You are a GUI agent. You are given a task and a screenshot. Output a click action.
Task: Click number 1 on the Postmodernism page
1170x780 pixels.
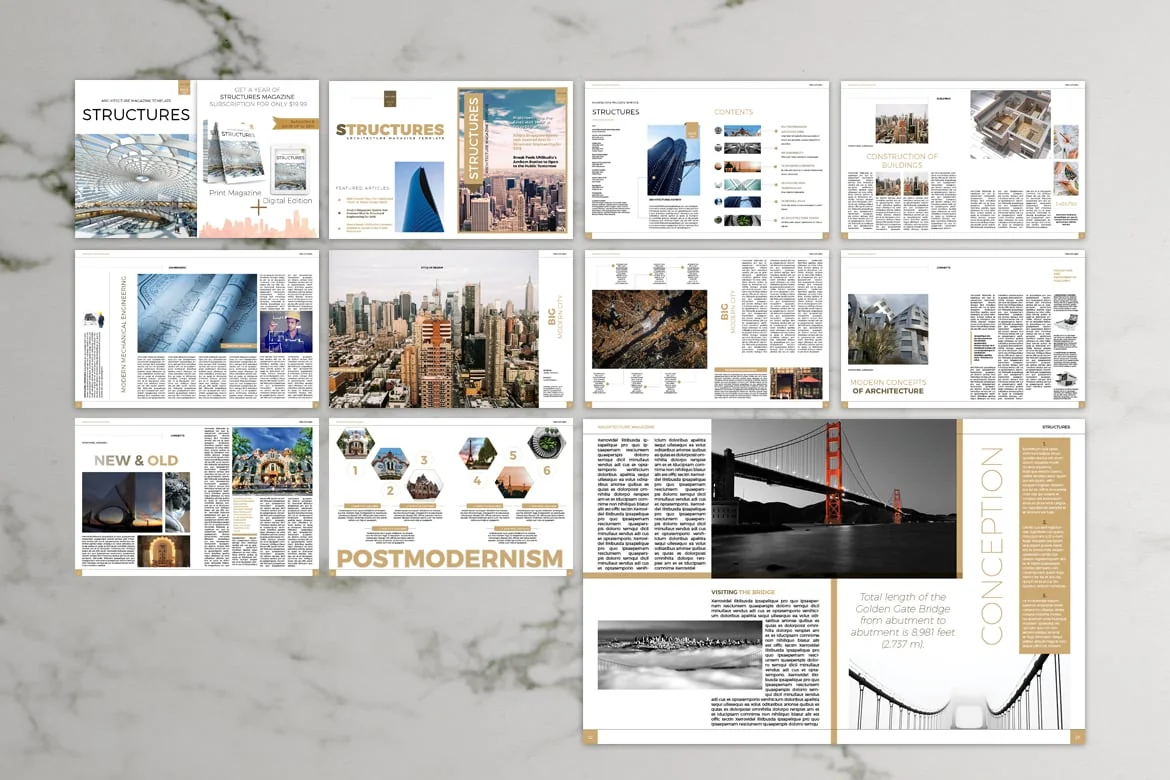[355, 470]
